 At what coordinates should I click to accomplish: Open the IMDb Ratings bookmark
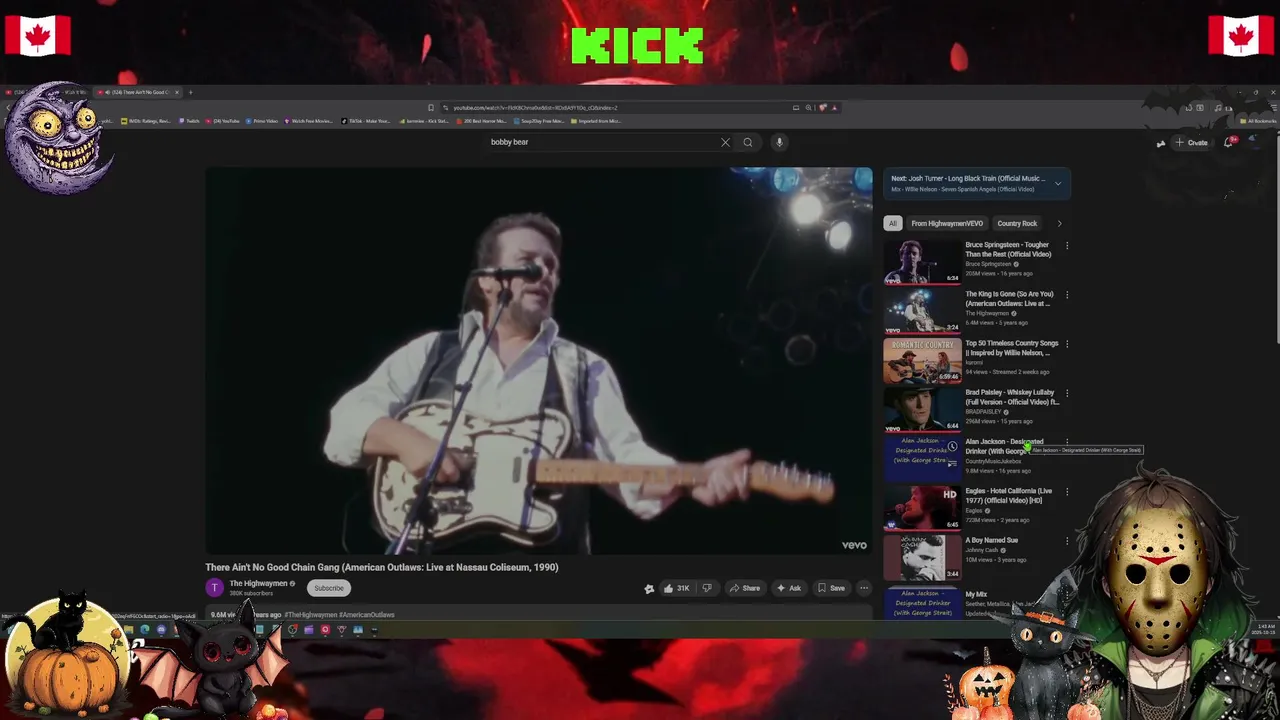coord(146,121)
